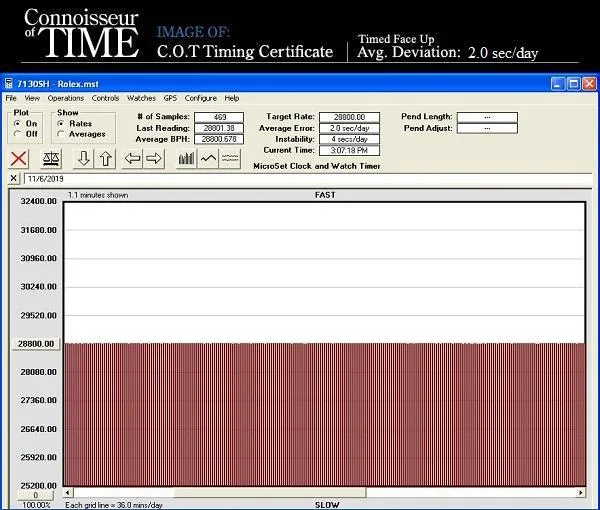This screenshot has width=600, height=510.
Task: Click the right arrow toolbar button
Action: tap(154, 158)
